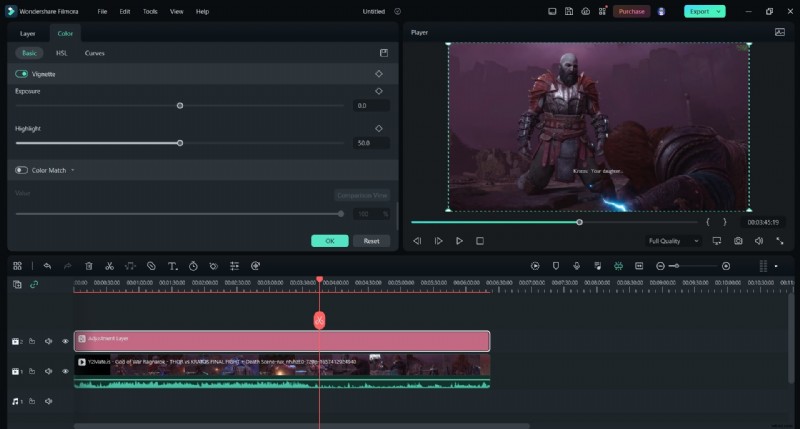Zoom in timeline with plus icon
This screenshot has height=429, width=800.
tap(726, 266)
